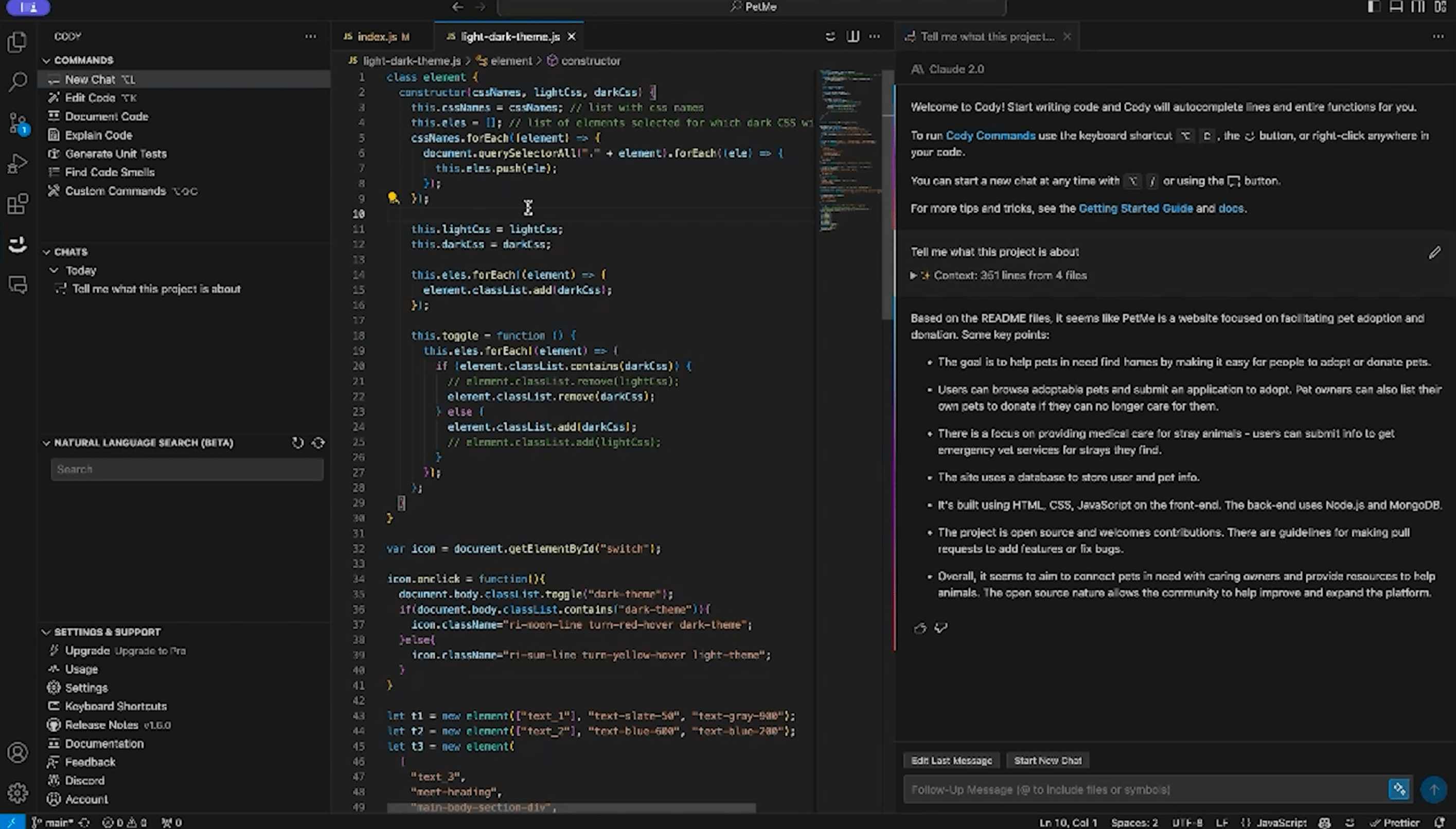Split the editor using the split icon
1456x829 pixels.
853,36
